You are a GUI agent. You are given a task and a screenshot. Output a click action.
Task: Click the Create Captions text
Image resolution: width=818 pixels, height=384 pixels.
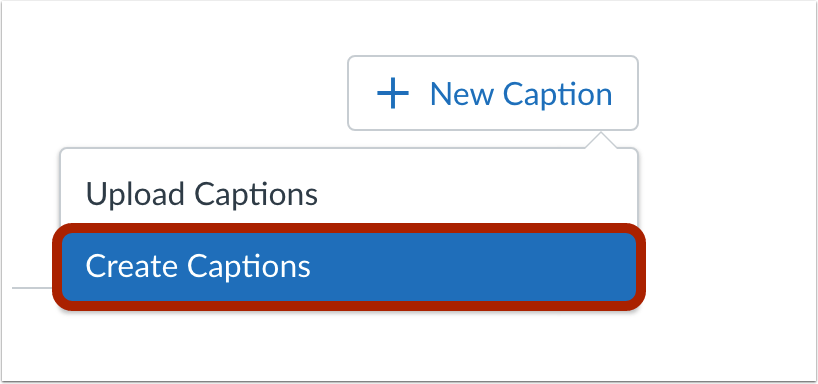[x=198, y=266]
